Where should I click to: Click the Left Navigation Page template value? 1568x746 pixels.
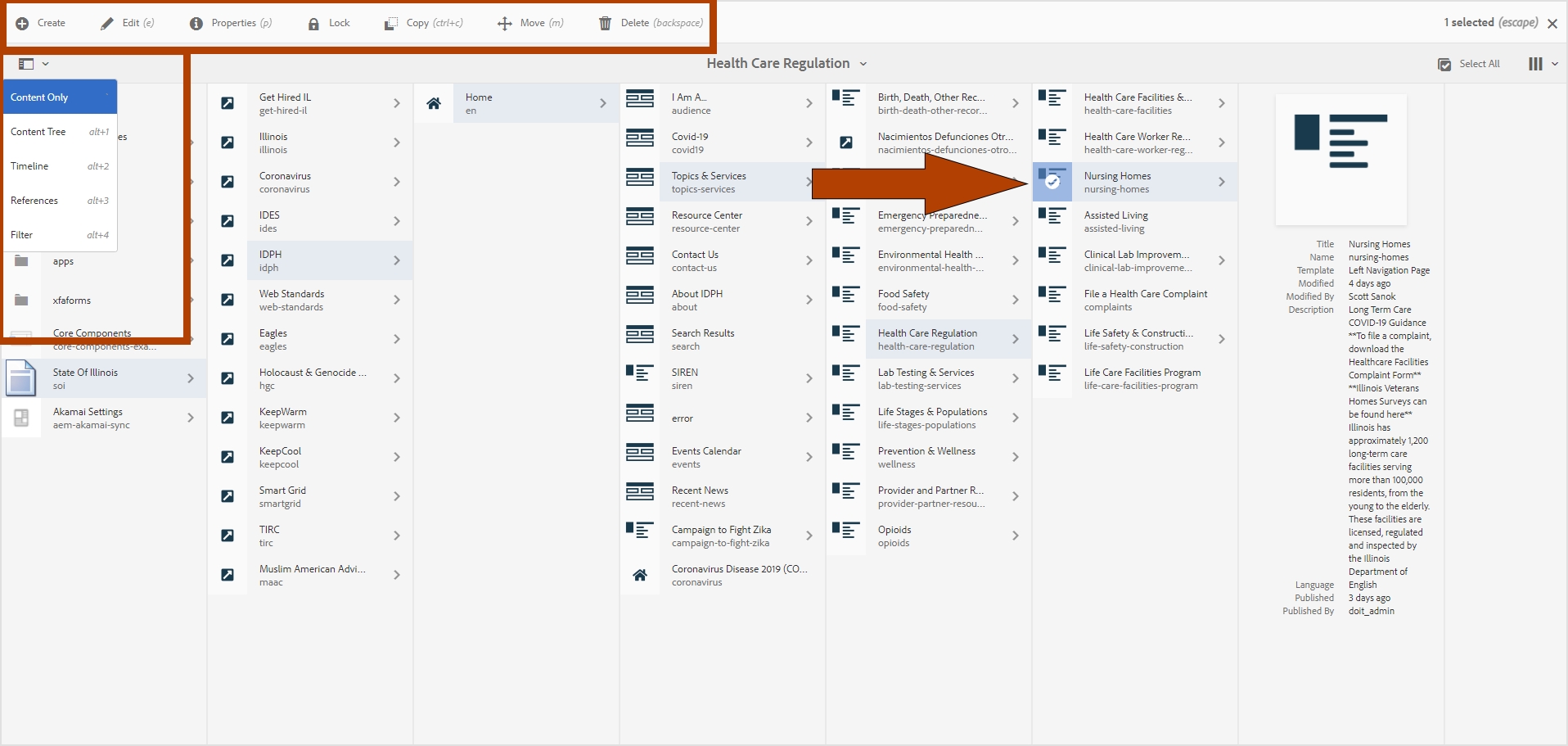click(x=1389, y=270)
